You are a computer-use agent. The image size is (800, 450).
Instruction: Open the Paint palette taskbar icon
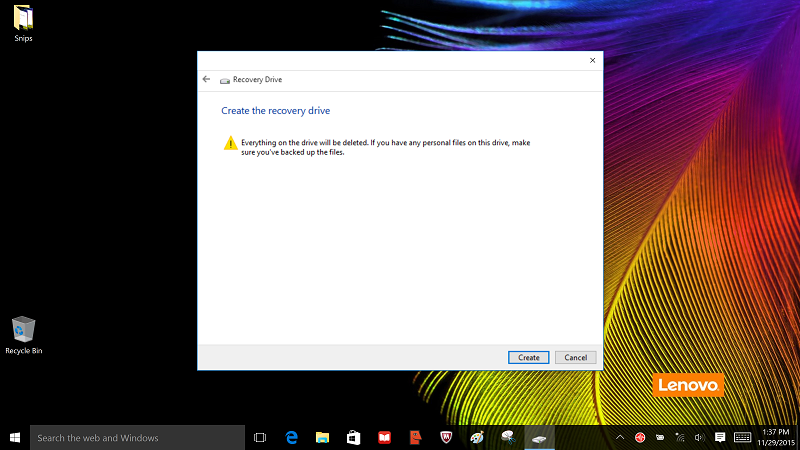point(477,438)
